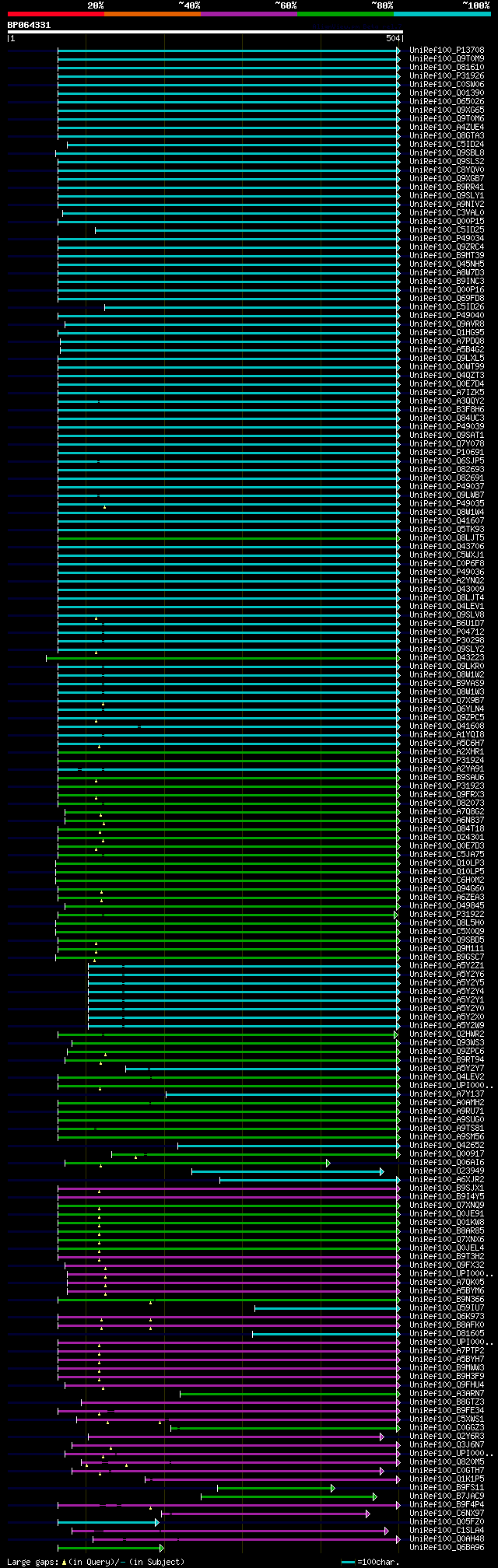Select label UniRef100_Q93WS3

coord(447,1043)
